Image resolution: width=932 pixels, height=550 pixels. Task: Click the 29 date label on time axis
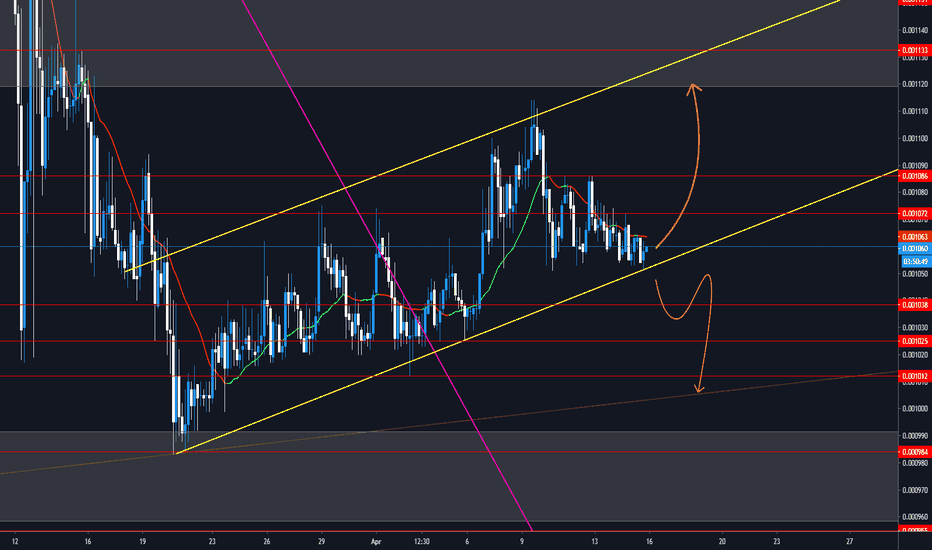click(322, 542)
